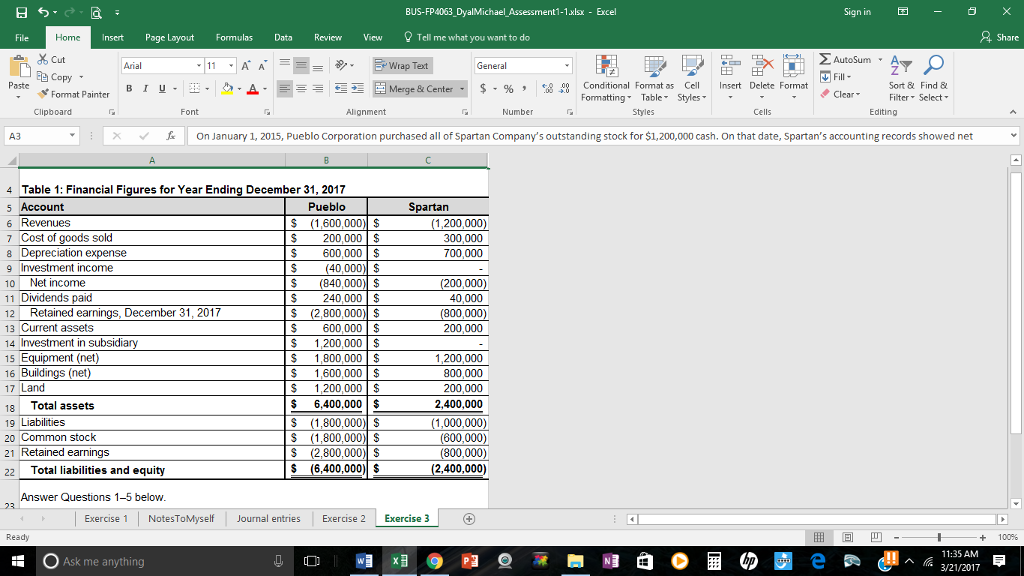Change text orientation
The width and height of the screenshot is (1024, 576).
[341, 65]
